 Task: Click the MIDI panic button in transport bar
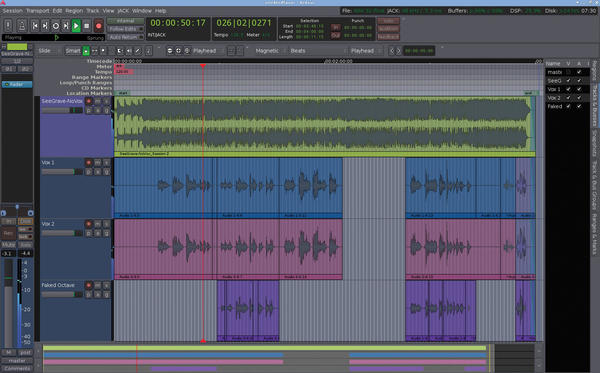click(x=8, y=26)
